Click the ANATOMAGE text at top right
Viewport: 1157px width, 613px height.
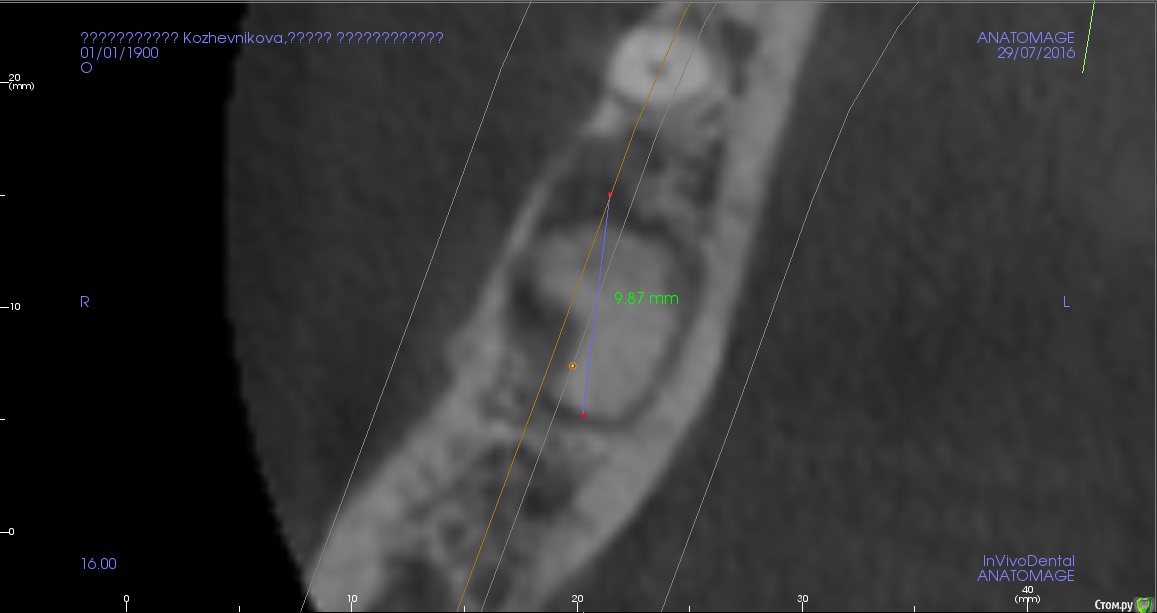pyautogui.click(x=1025, y=38)
